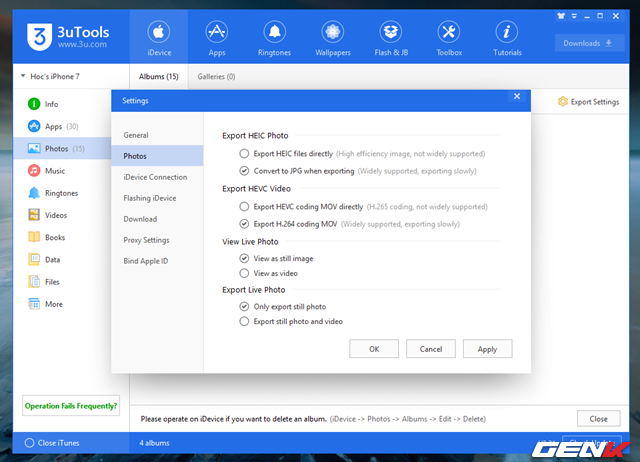Collapse Hoc's iPhone 7 device tree

point(23,76)
